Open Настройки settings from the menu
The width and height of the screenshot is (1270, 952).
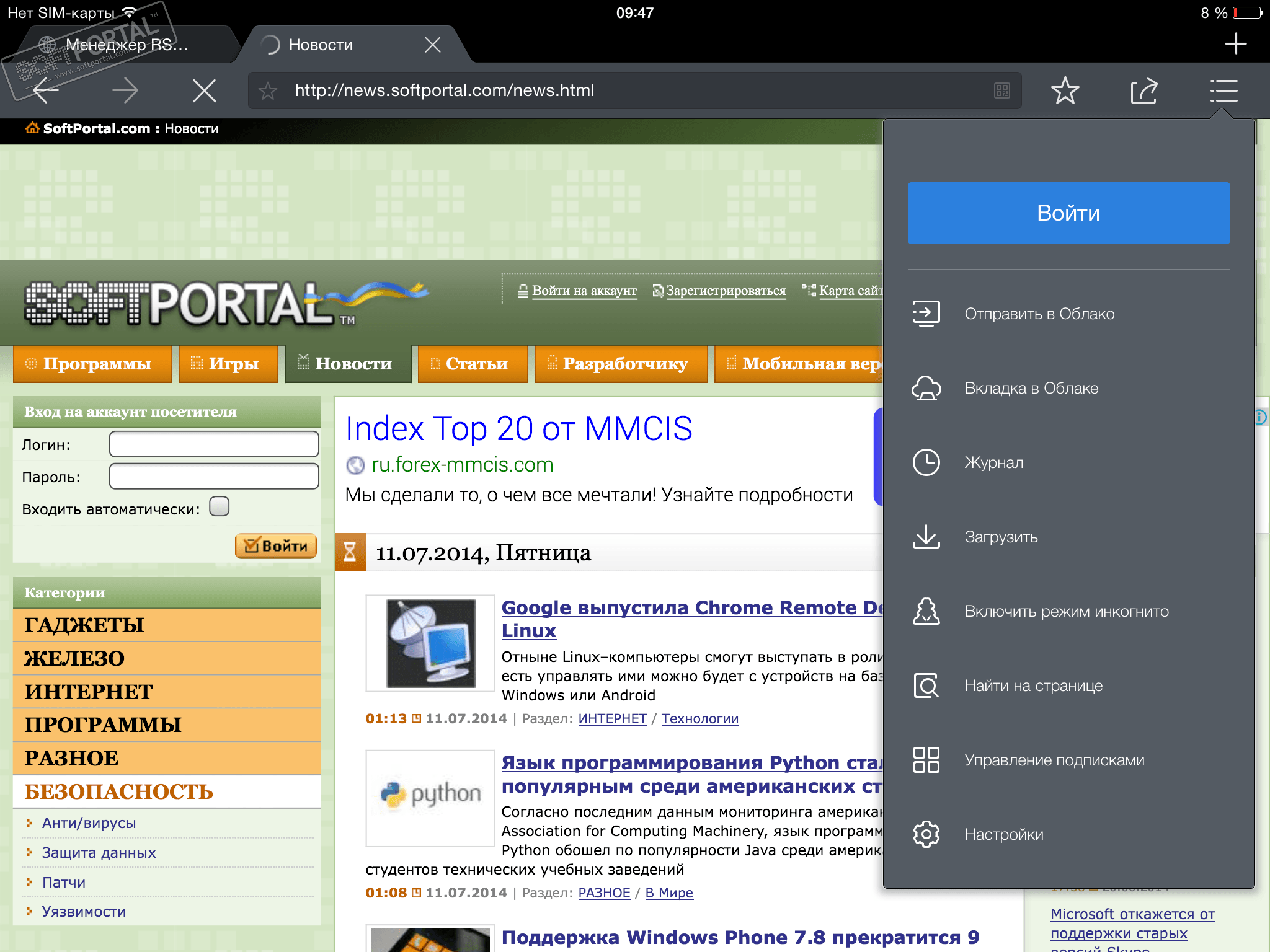[x=1003, y=834]
